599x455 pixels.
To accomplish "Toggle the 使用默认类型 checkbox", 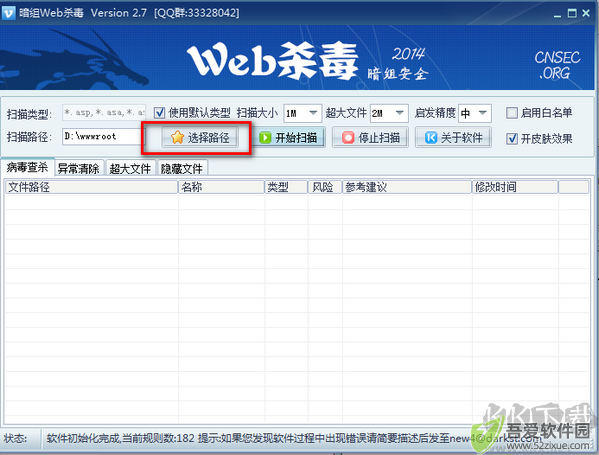I will click(159, 113).
